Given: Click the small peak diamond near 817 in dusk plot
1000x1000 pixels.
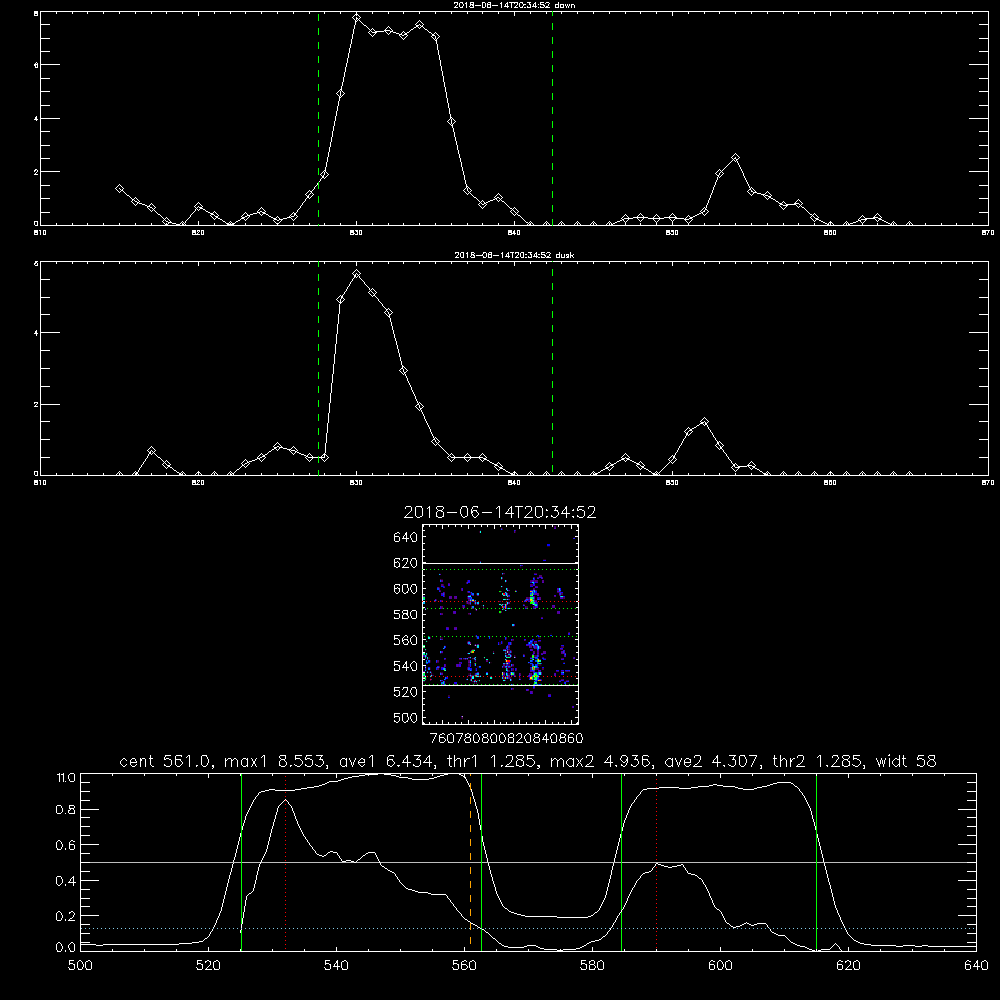Looking at the screenshot, I should click(151, 451).
